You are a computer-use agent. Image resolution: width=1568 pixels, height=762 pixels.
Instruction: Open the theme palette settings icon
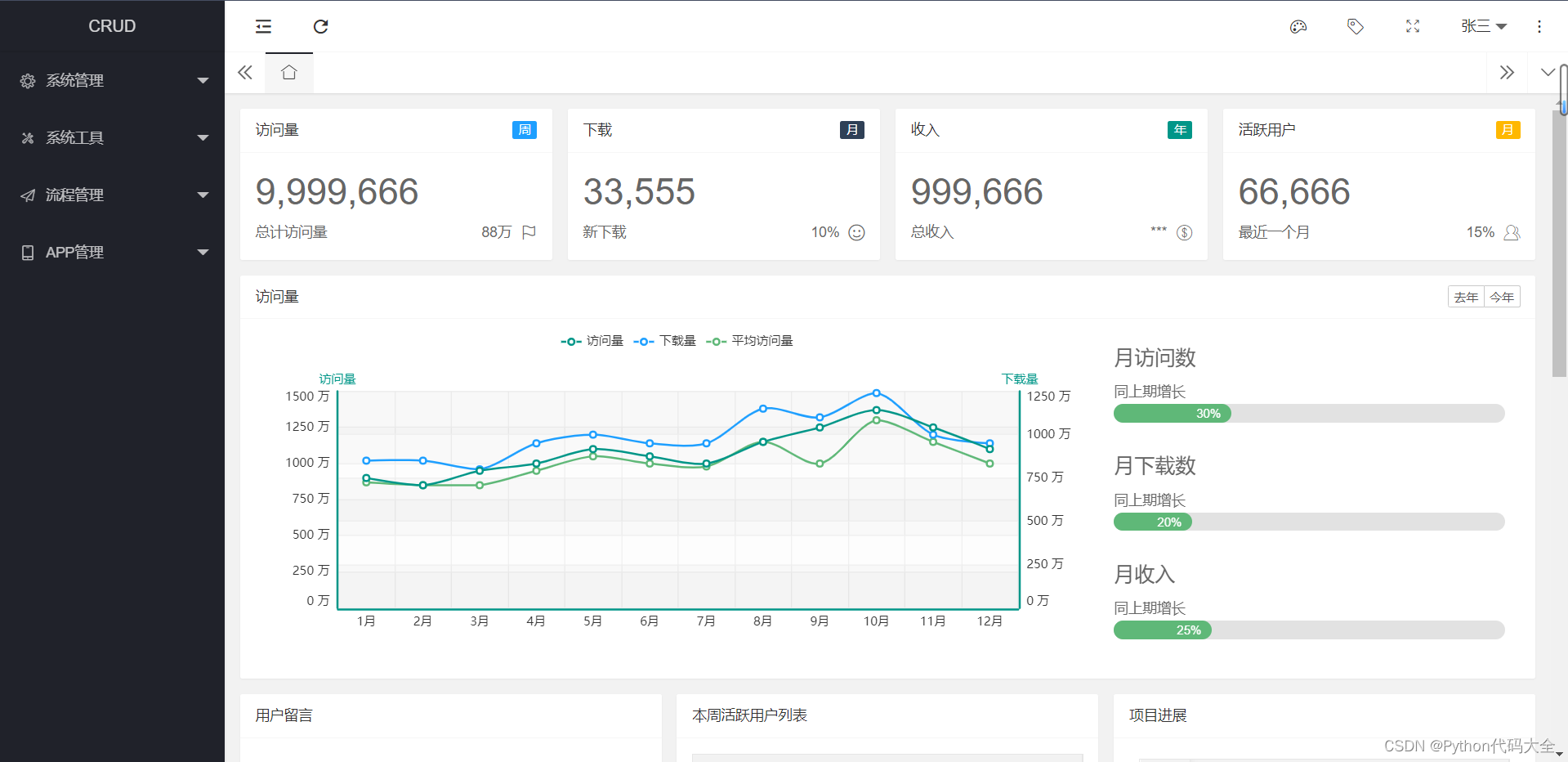click(x=1298, y=26)
